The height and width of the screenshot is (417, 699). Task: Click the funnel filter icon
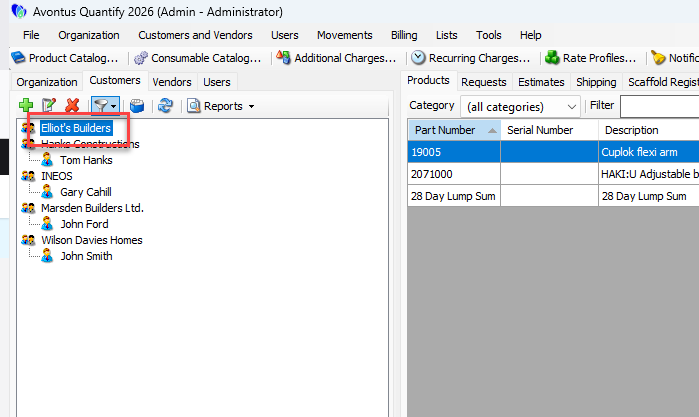(100, 106)
